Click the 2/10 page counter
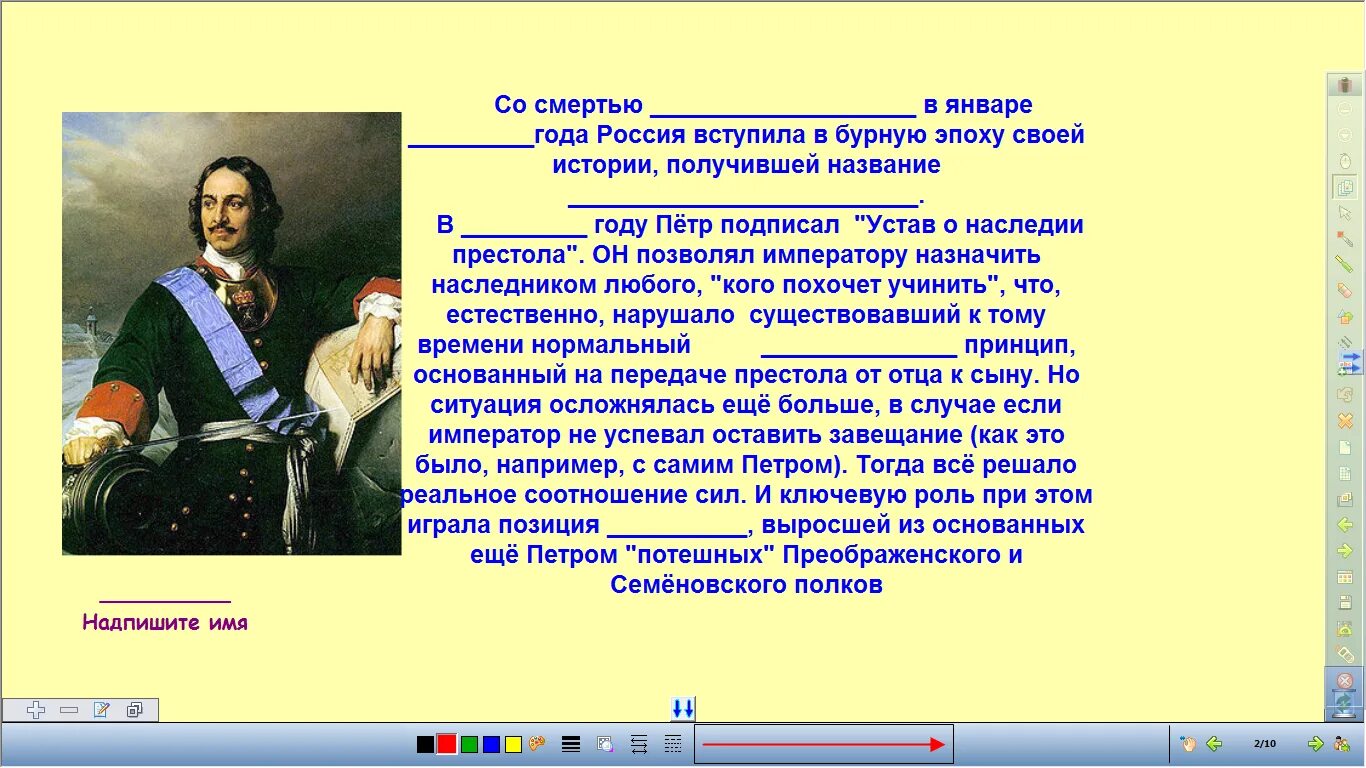 [x=1265, y=744]
